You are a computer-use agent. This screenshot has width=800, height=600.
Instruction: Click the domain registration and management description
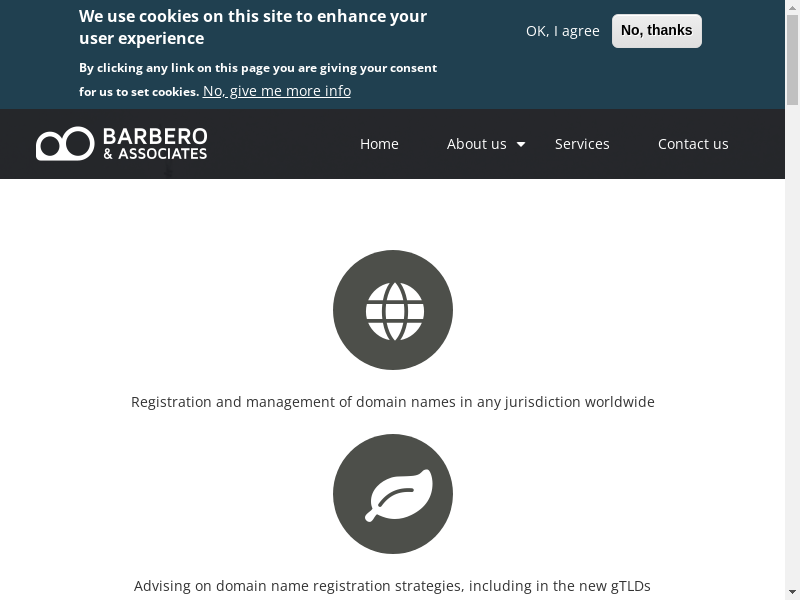[x=393, y=402]
